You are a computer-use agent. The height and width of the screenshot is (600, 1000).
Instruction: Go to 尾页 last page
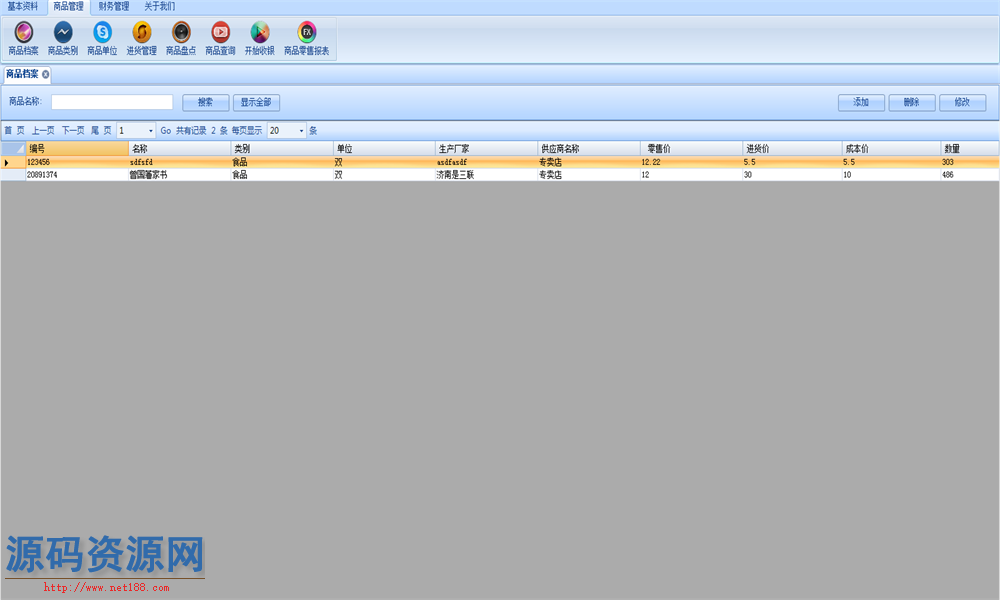101,130
